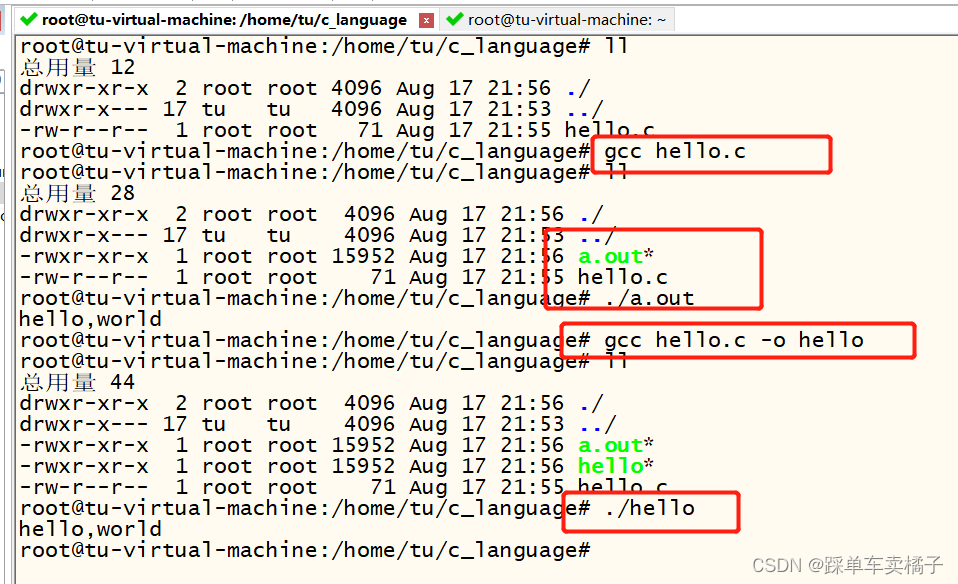Image resolution: width=958 pixels, height=584 pixels.
Task: Click the './a.out' command text
Action: tap(650, 298)
